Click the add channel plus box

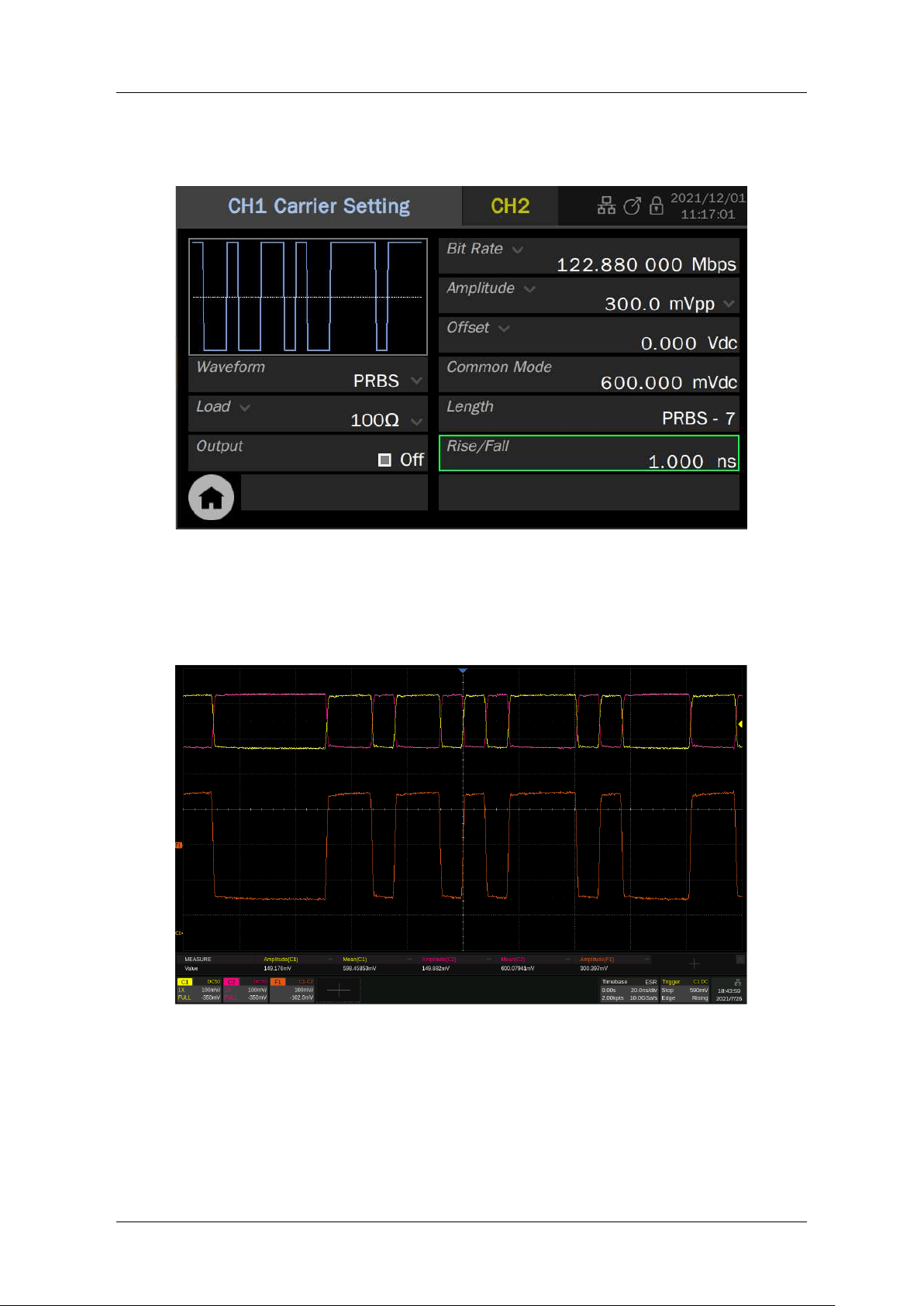pos(339,990)
